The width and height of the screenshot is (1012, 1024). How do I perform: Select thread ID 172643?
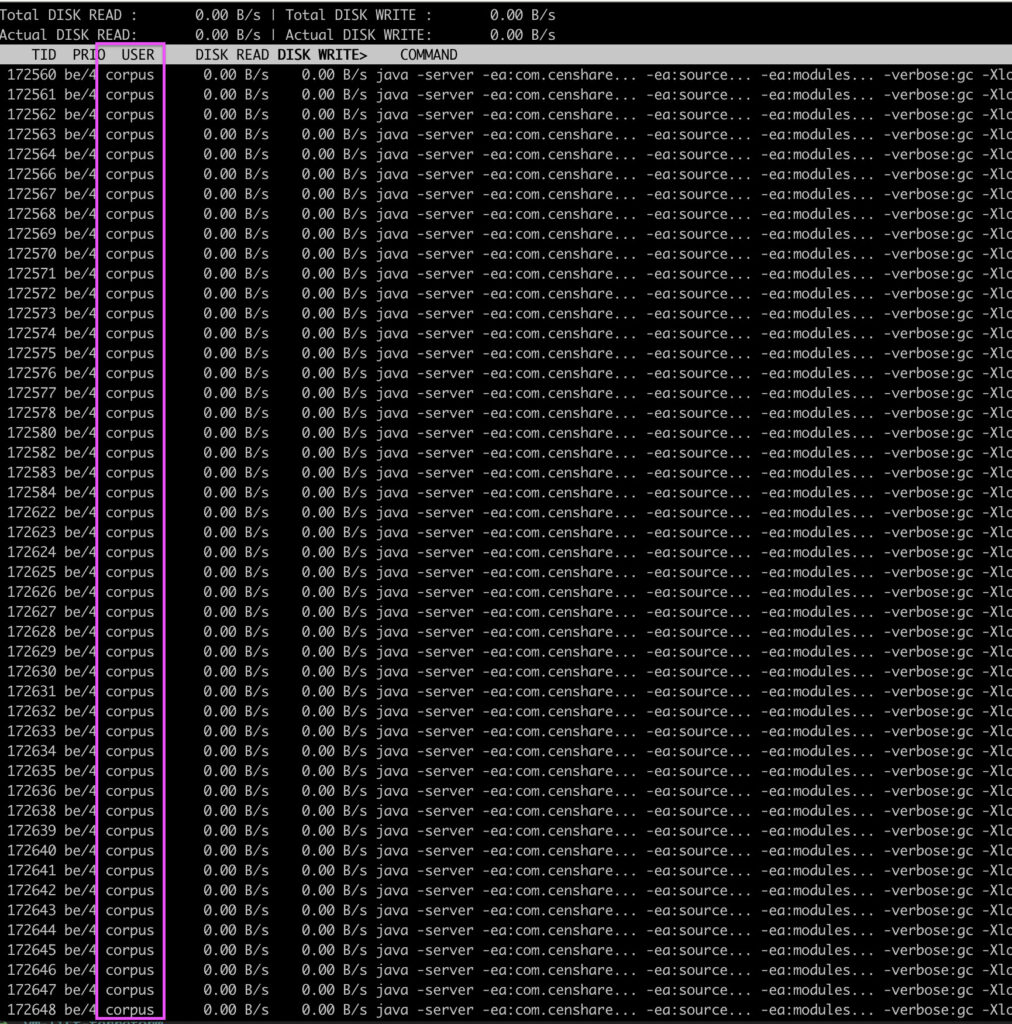32,911
